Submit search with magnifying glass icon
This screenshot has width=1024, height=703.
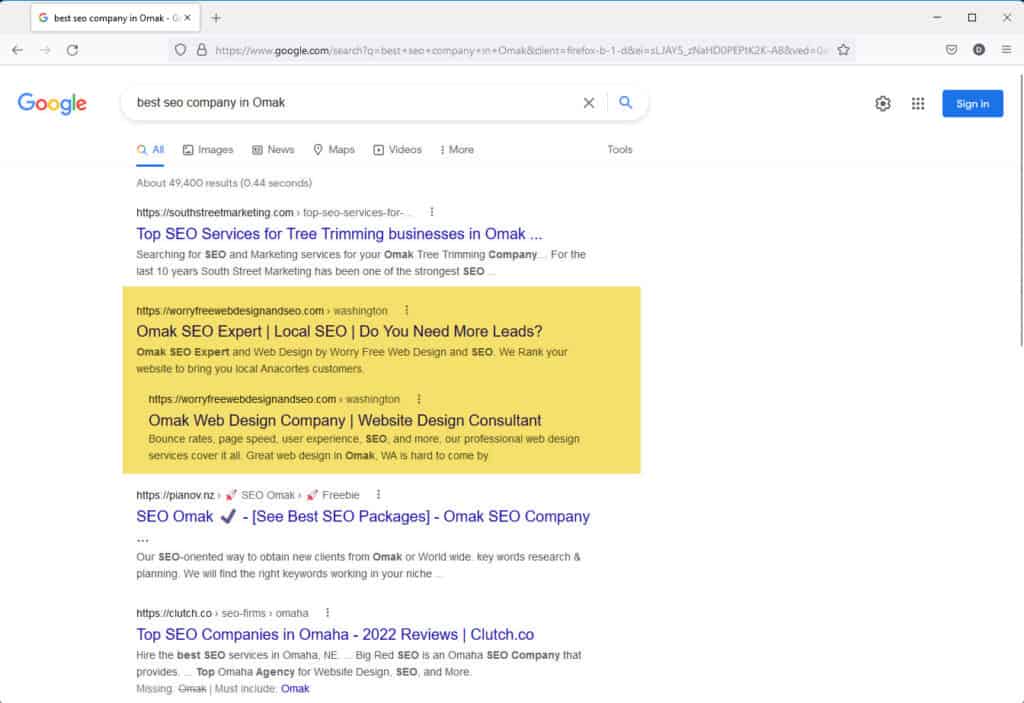[x=626, y=103]
